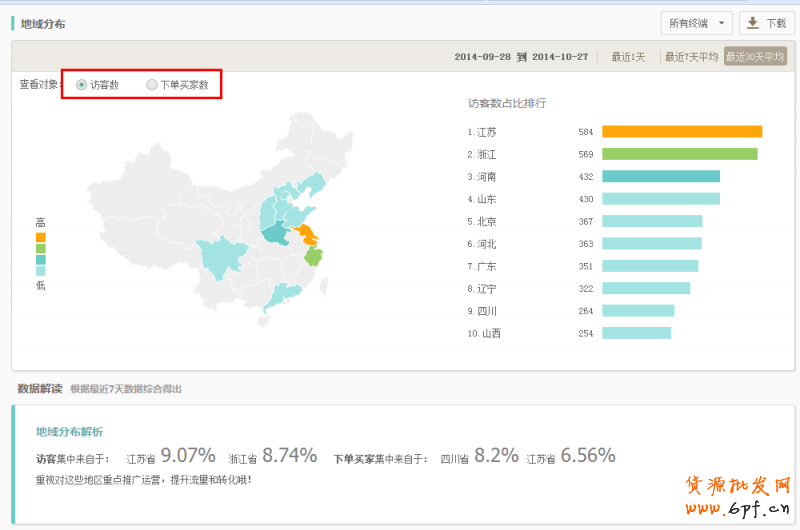Click the download arrow icon next to 下载
This screenshot has height=530, width=800.
(x=752, y=22)
